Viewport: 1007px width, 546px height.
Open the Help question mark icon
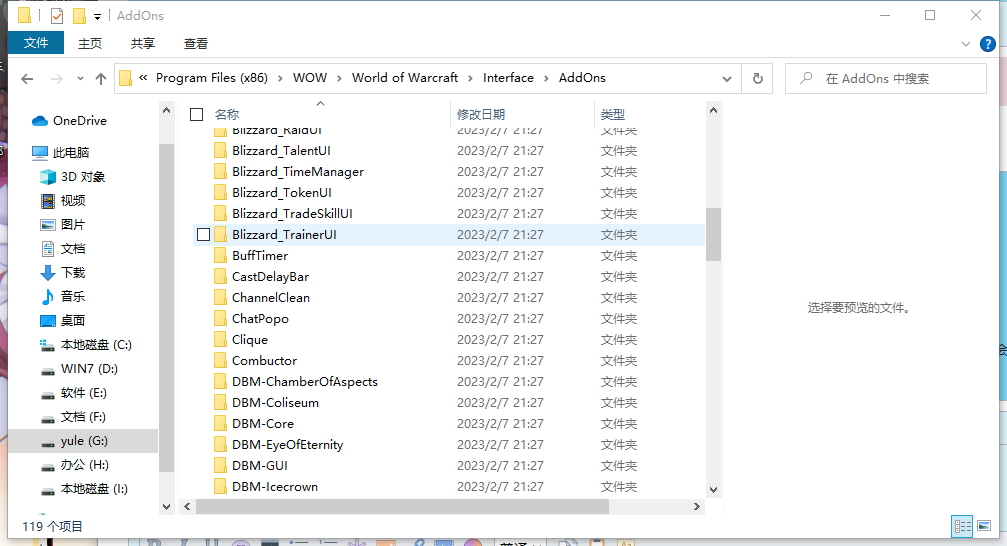click(987, 44)
